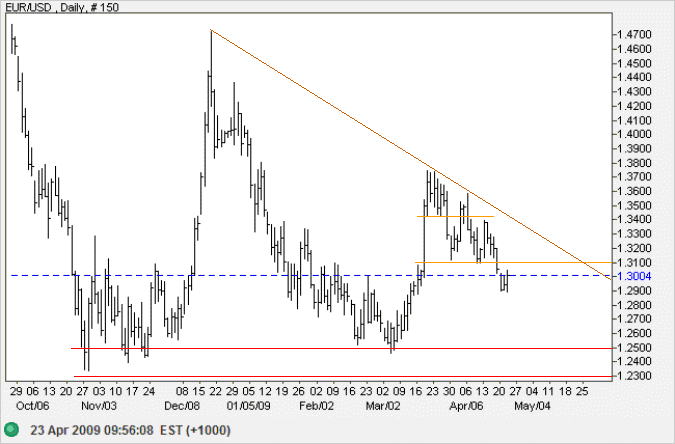Viewport: 675px width, 444px height.
Task: Click the 1.3700 price axis label
Action: click(635, 177)
